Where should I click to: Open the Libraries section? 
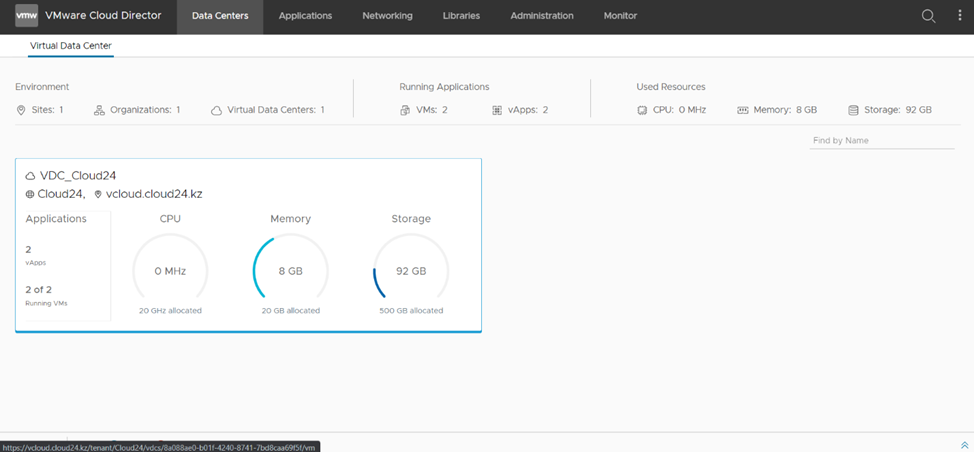coord(461,16)
